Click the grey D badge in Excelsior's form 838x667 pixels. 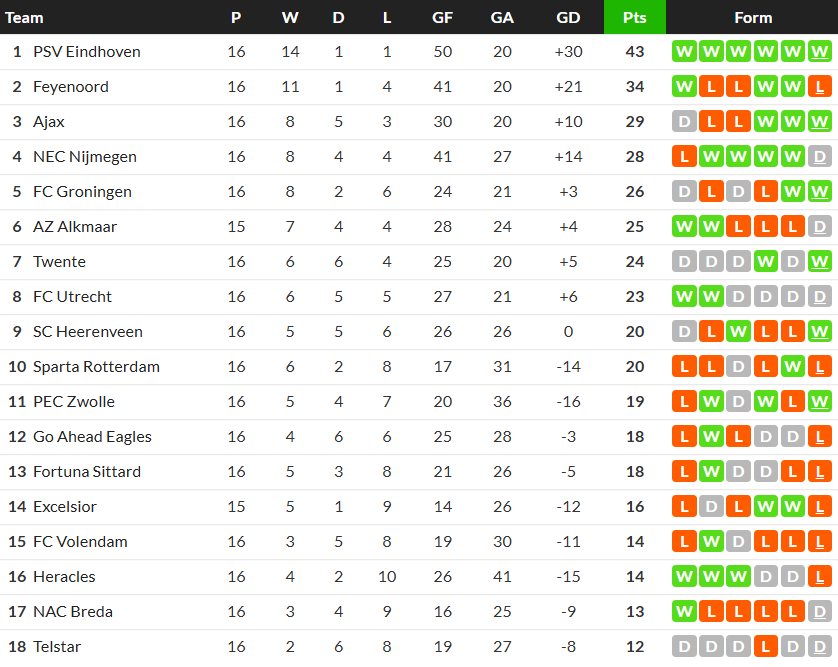pyautogui.click(x=712, y=506)
